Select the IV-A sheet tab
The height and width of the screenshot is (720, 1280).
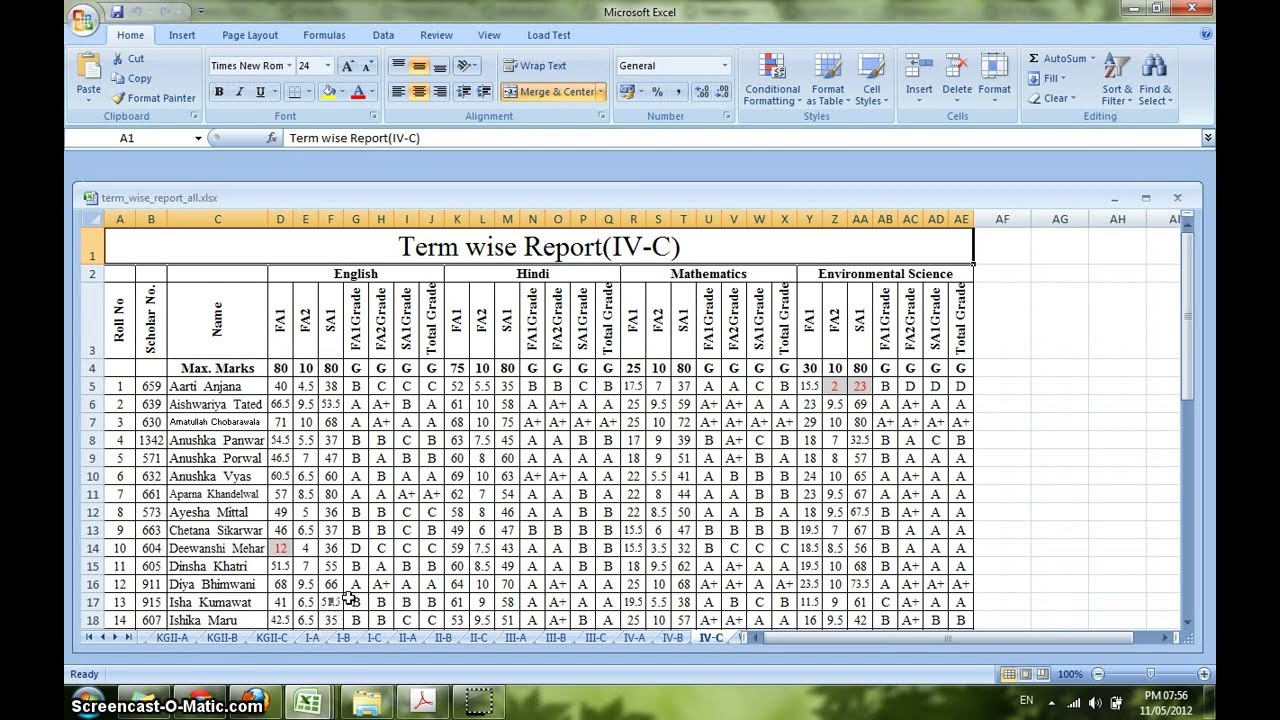pos(634,637)
